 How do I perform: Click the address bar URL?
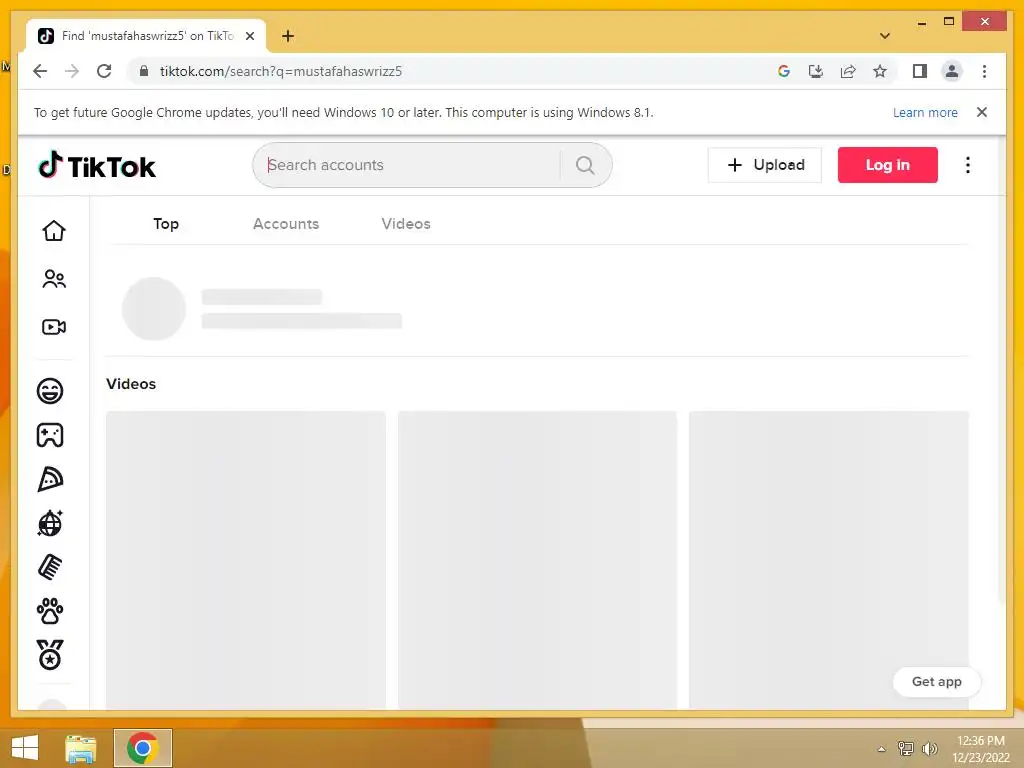(x=281, y=71)
